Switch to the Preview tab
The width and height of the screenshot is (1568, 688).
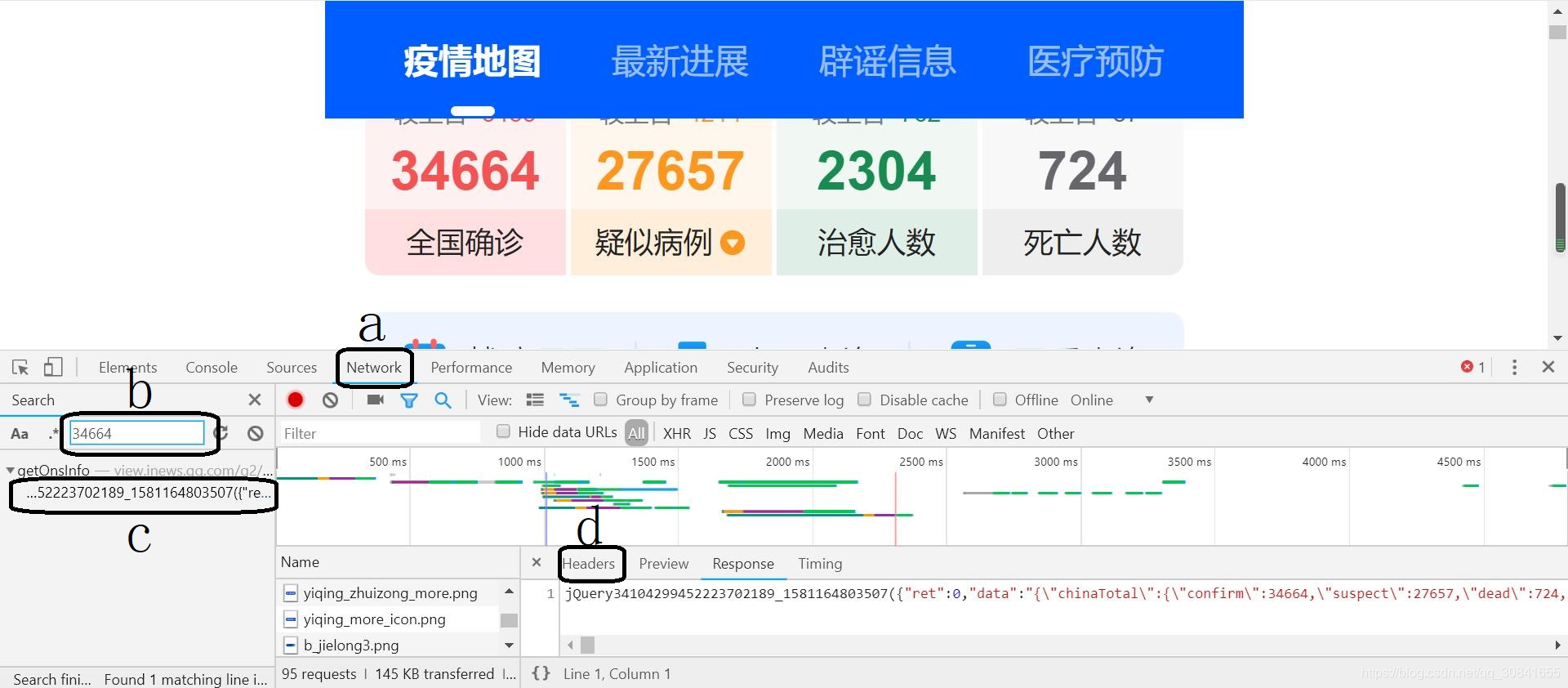pyautogui.click(x=664, y=564)
